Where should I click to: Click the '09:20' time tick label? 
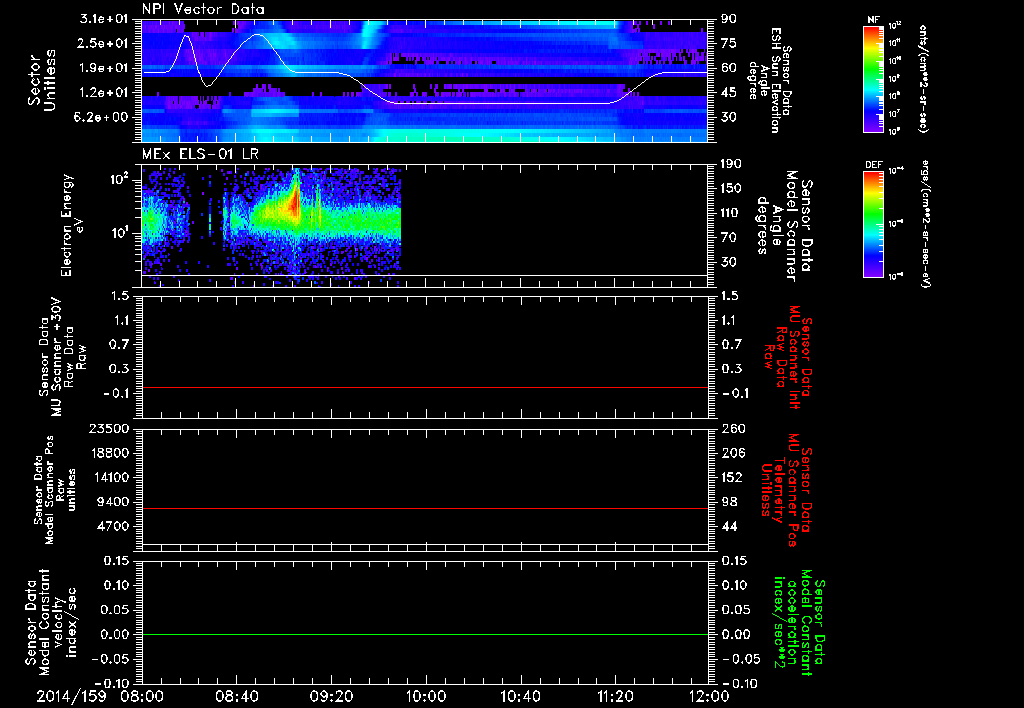click(331, 696)
